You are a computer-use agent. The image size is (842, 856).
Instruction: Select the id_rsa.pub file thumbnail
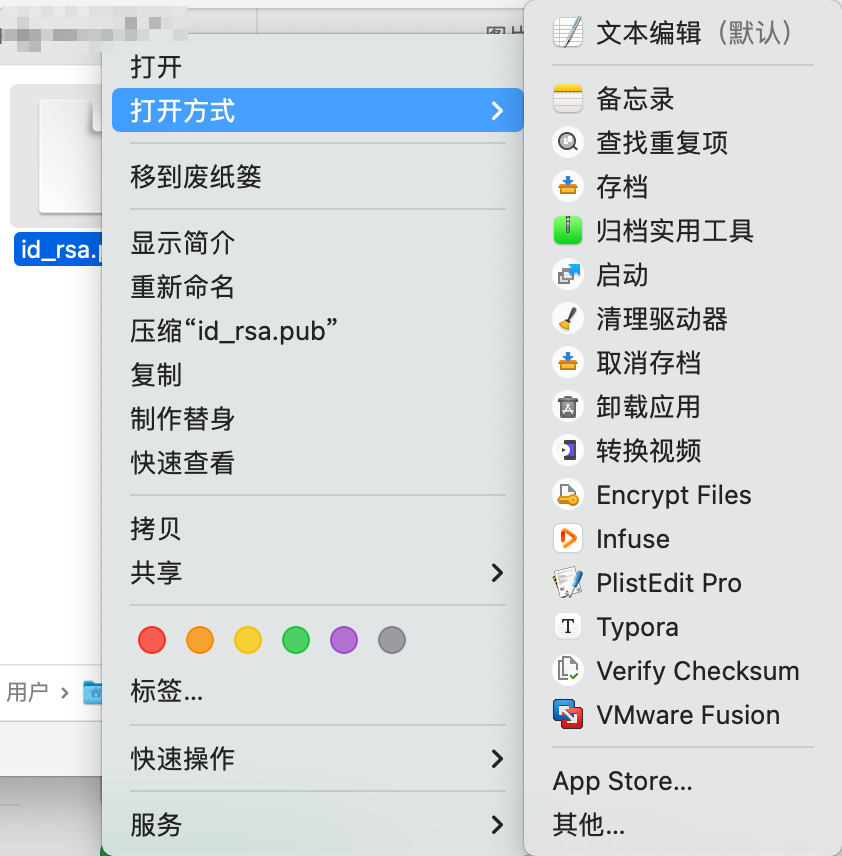[x=56, y=156]
